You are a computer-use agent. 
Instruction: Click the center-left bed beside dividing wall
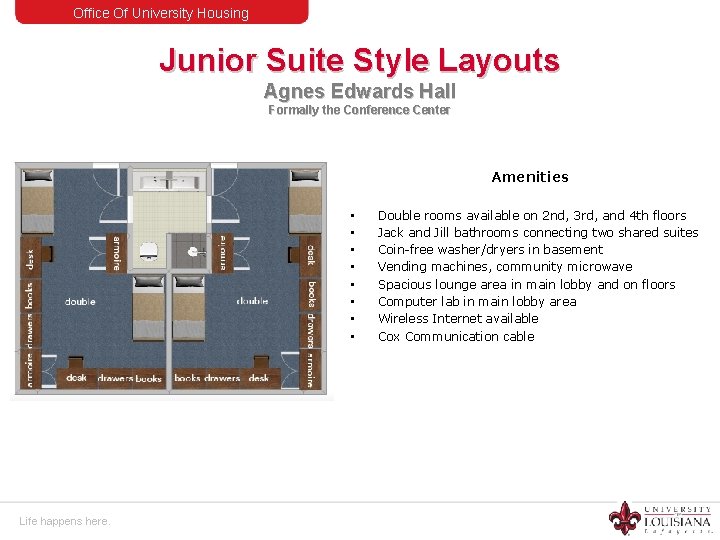click(148, 308)
